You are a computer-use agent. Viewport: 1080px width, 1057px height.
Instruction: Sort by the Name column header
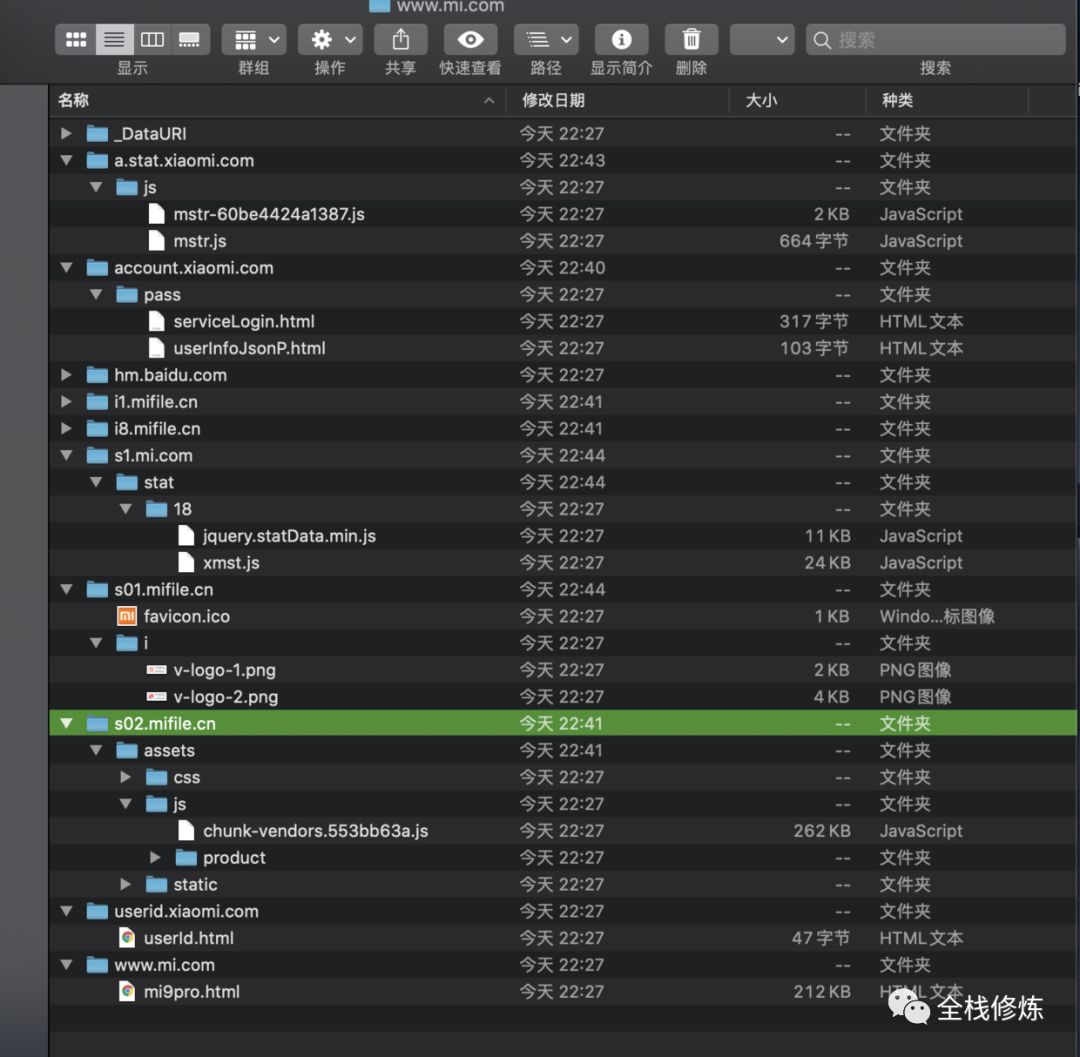tap(277, 101)
